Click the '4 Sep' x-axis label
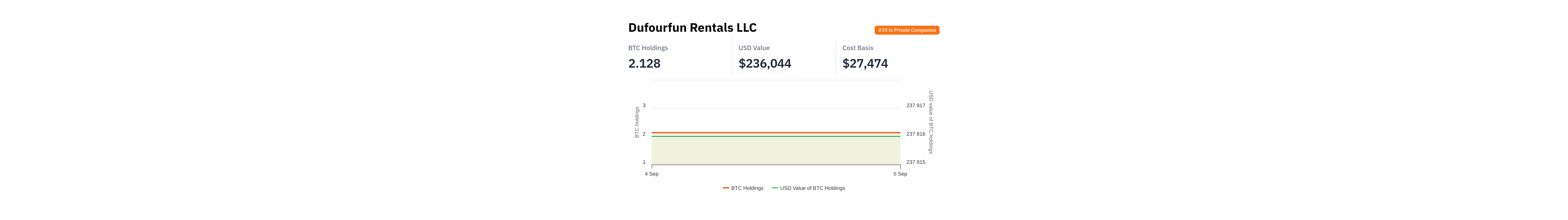This screenshot has width=1568, height=220. (x=651, y=174)
